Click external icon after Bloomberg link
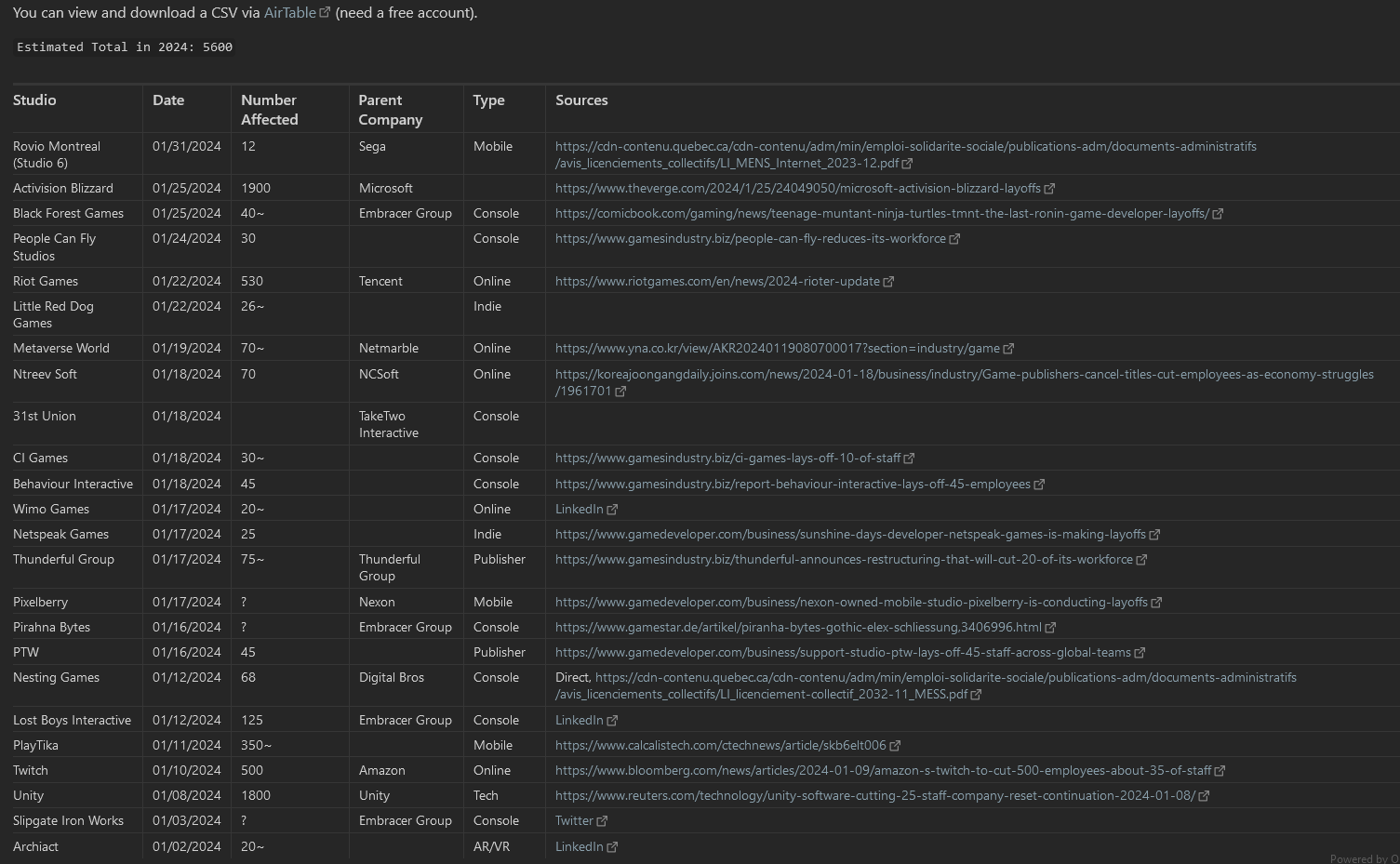This screenshot has width=1400, height=864. [1220, 771]
